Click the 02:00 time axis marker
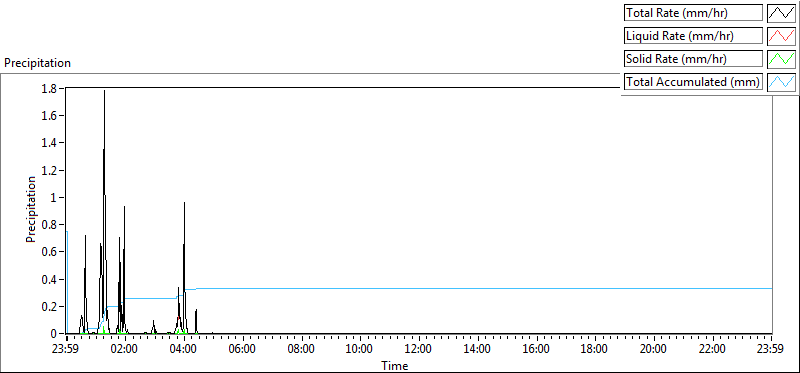 pyautogui.click(x=126, y=350)
